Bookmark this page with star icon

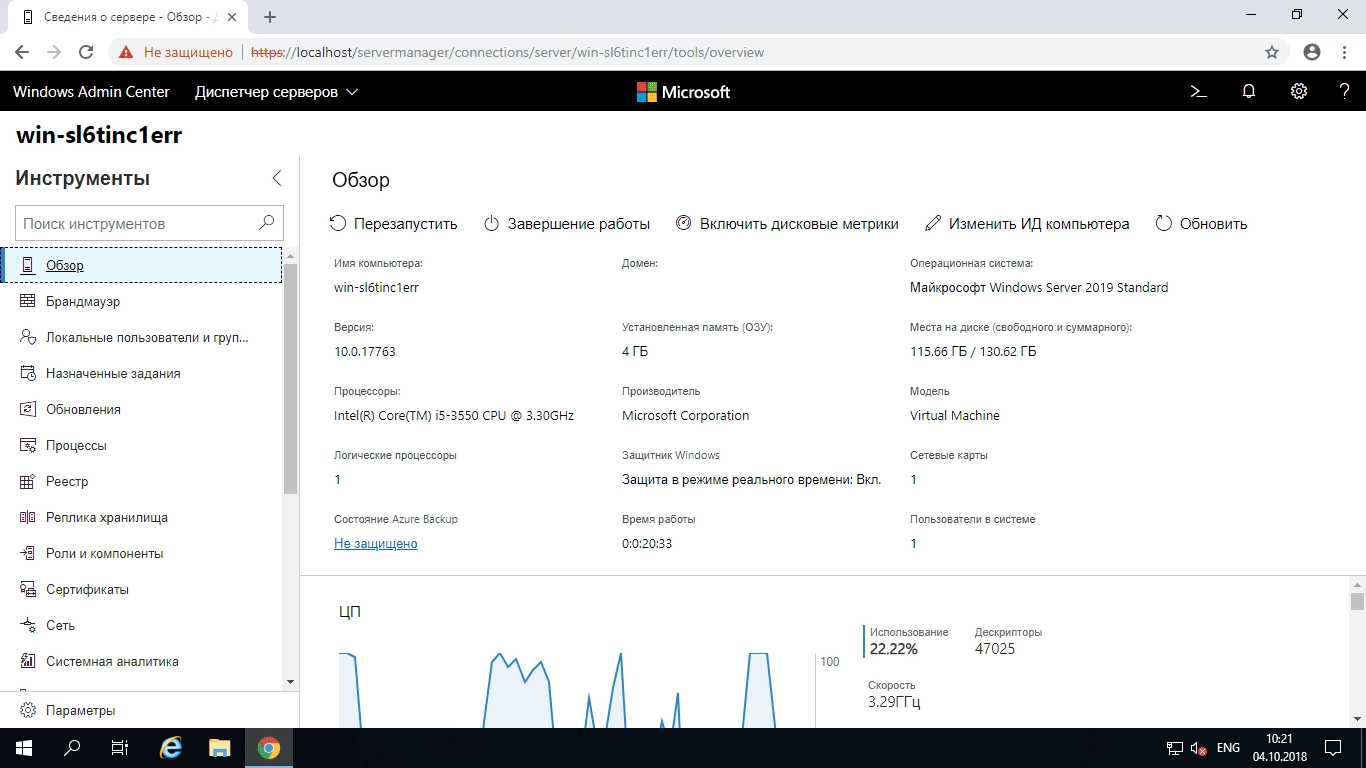[x=1272, y=52]
